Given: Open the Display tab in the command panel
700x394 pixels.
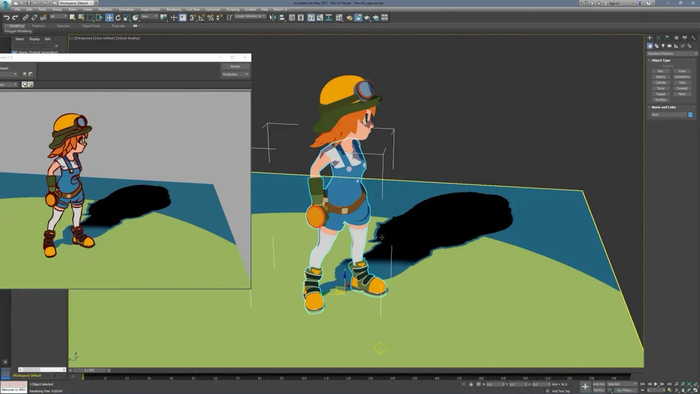Looking at the screenshot, I should (x=685, y=38).
